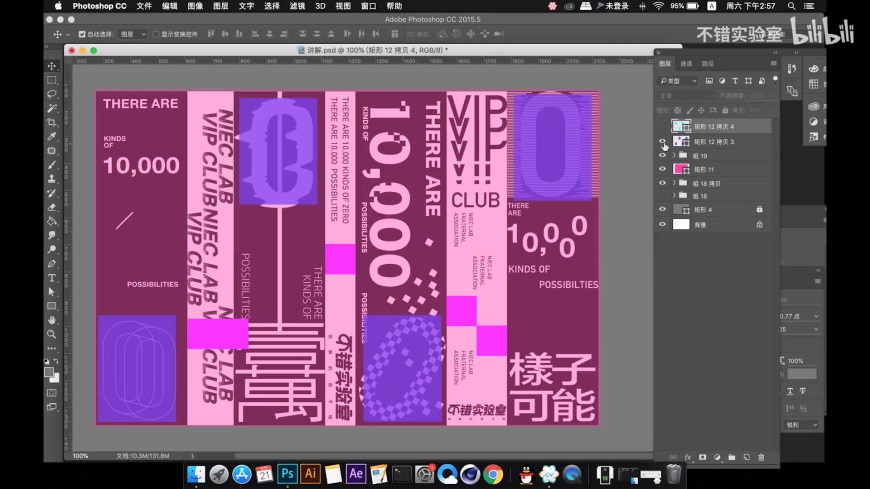
Task: Expand group 组 19
Action: (674, 155)
